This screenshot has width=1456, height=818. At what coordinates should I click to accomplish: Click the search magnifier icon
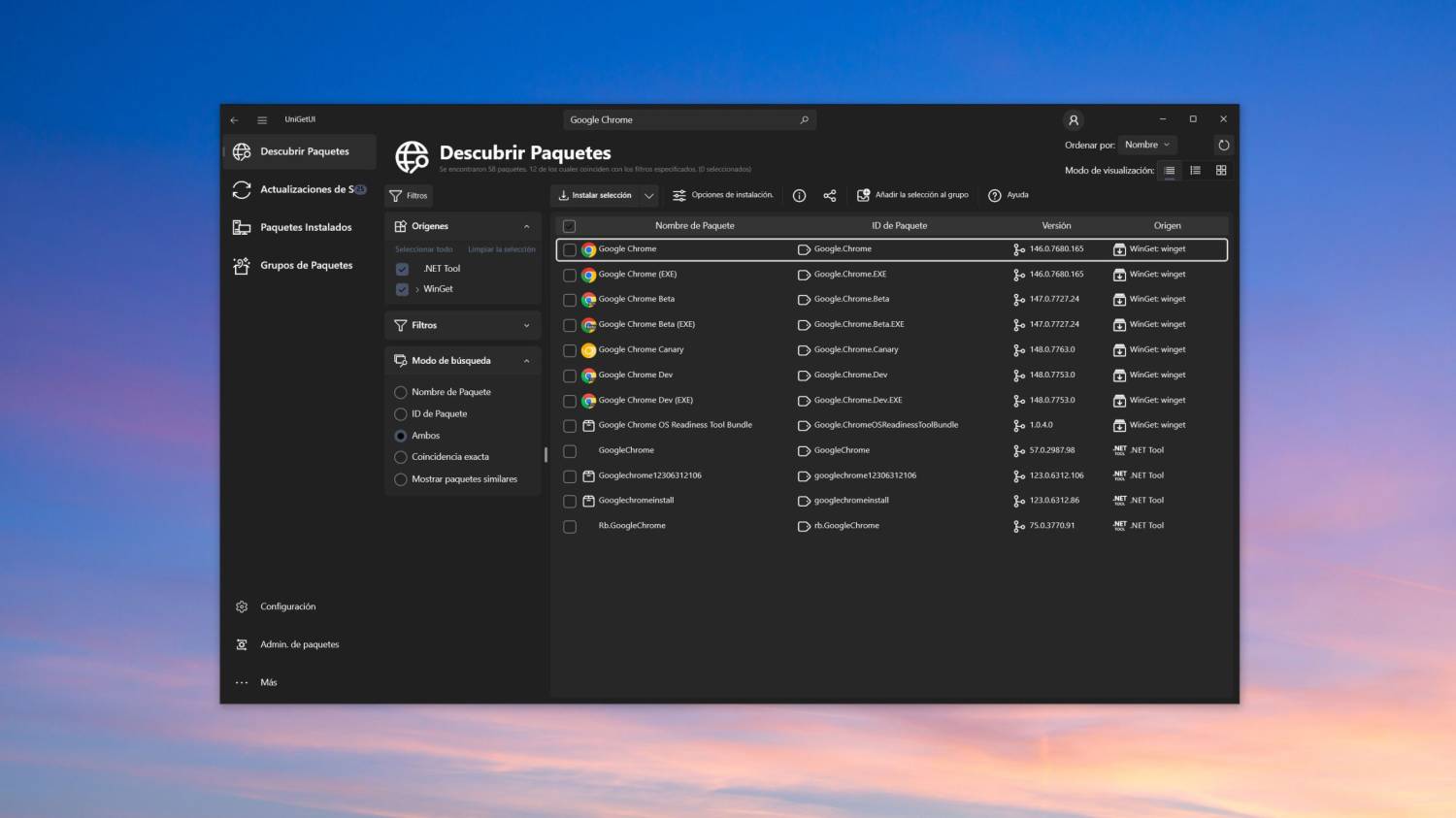(x=804, y=120)
